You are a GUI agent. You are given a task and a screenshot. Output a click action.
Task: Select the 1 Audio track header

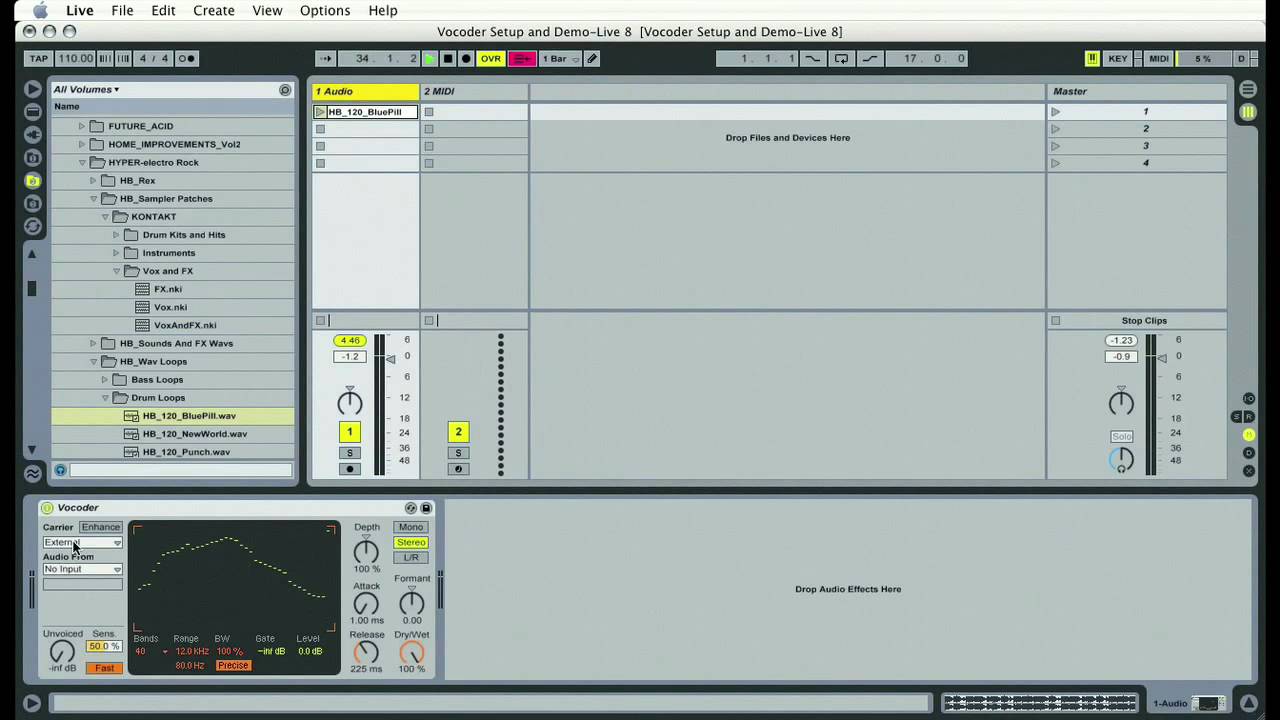tap(365, 91)
